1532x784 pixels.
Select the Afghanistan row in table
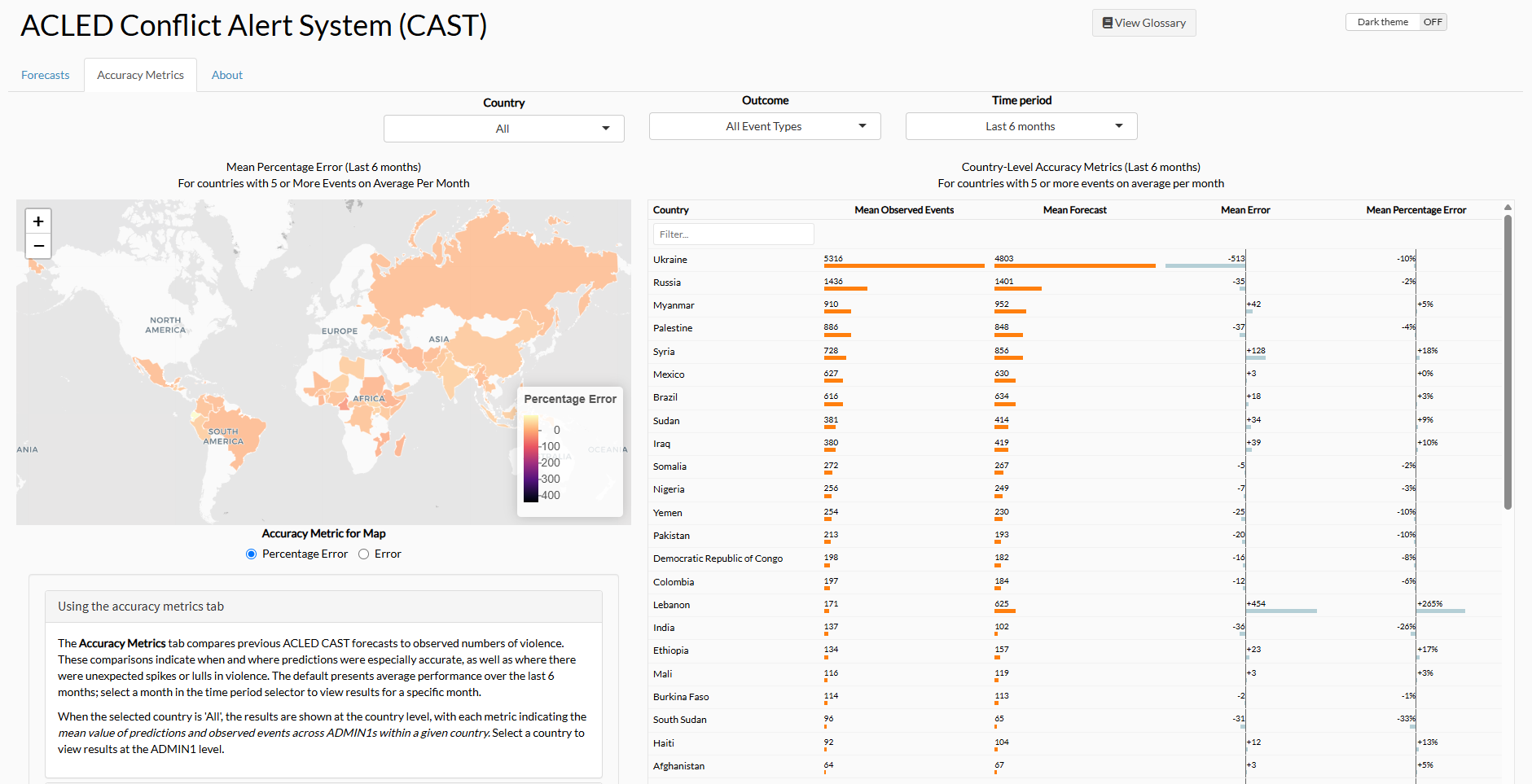tap(1075, 766)
